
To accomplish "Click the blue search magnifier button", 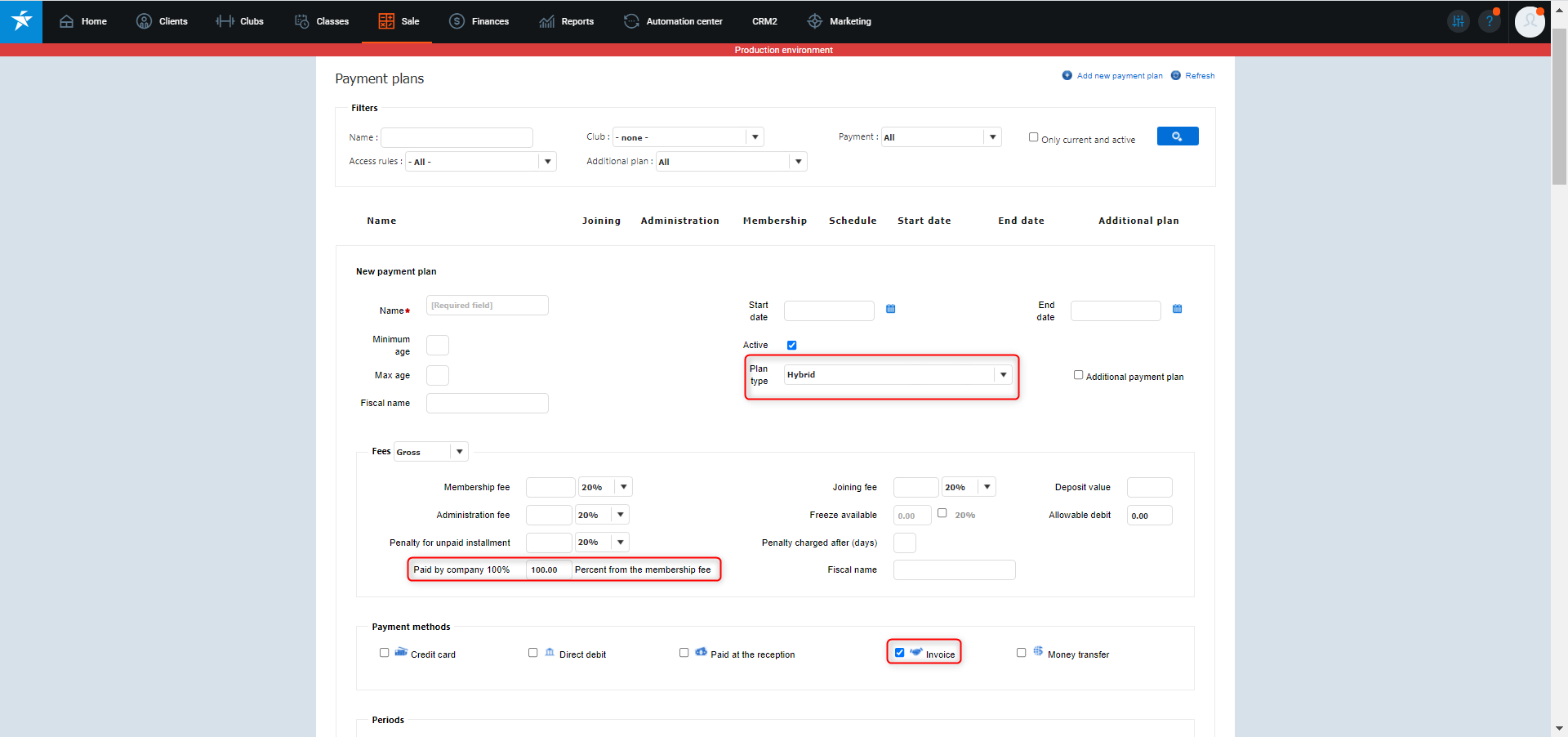I will point(1177,136).
